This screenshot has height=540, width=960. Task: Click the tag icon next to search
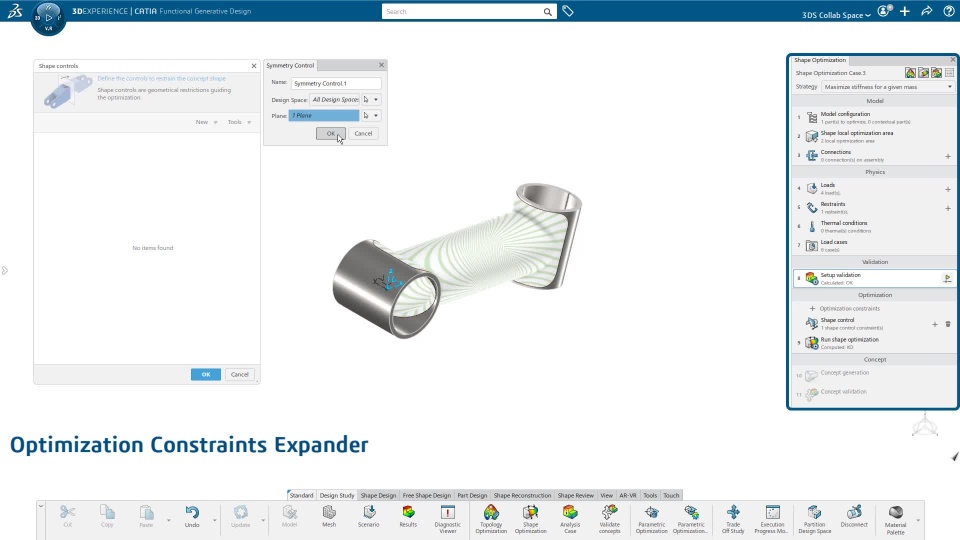point(568,11)
